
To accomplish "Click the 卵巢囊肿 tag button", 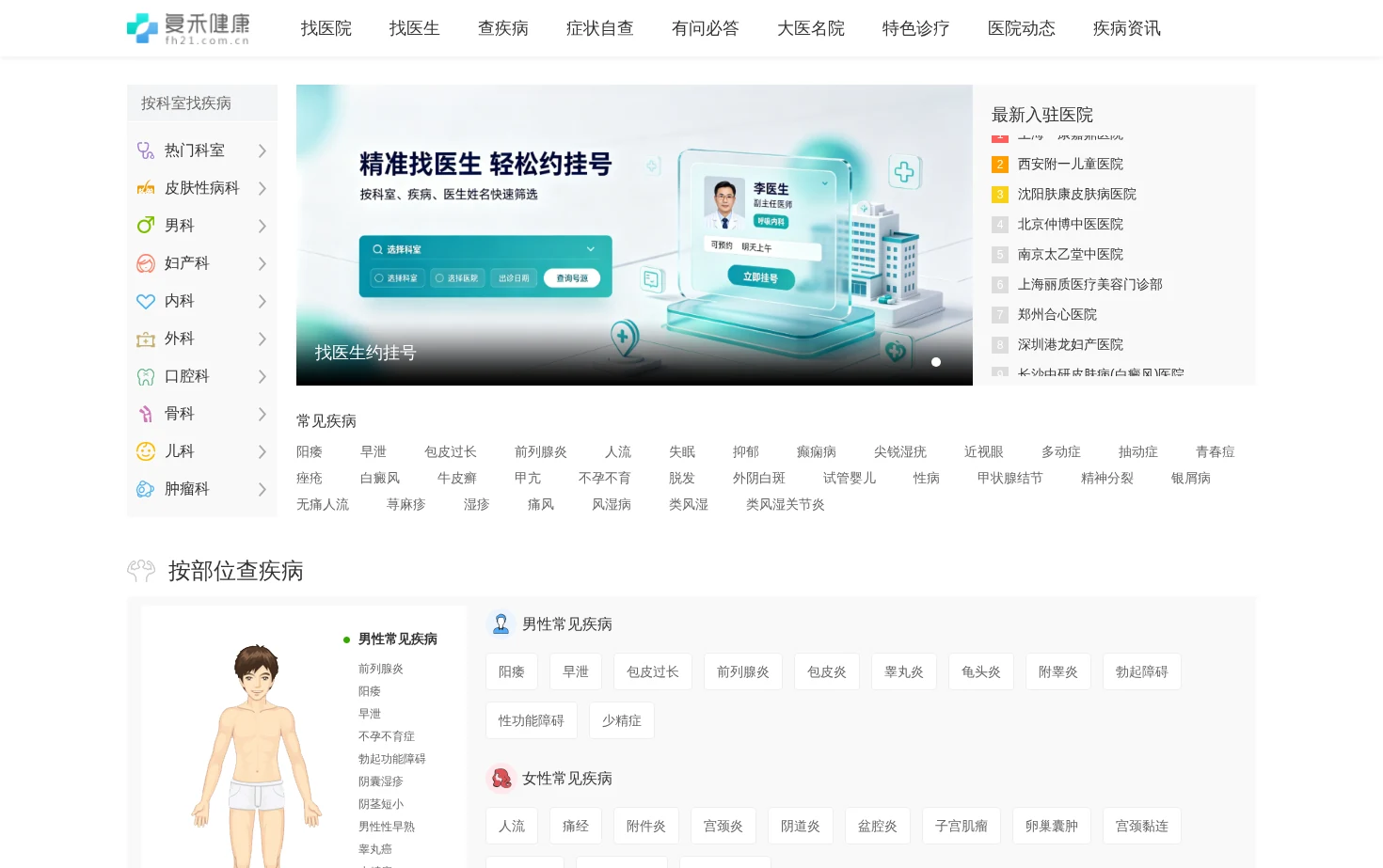I will pyautogui.click(x=1052, y=826).
